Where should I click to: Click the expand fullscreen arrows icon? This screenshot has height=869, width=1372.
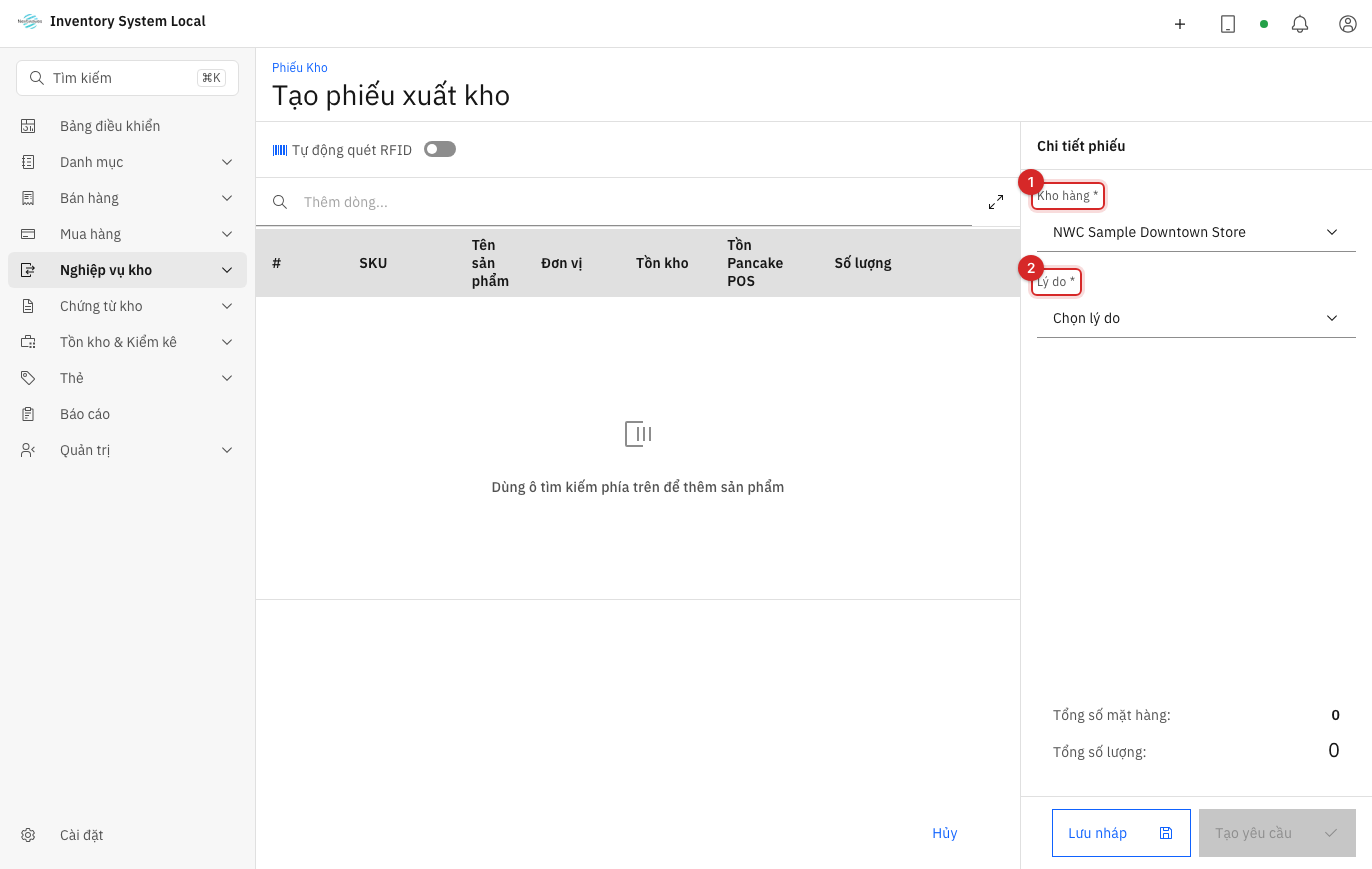coord(996,202)
